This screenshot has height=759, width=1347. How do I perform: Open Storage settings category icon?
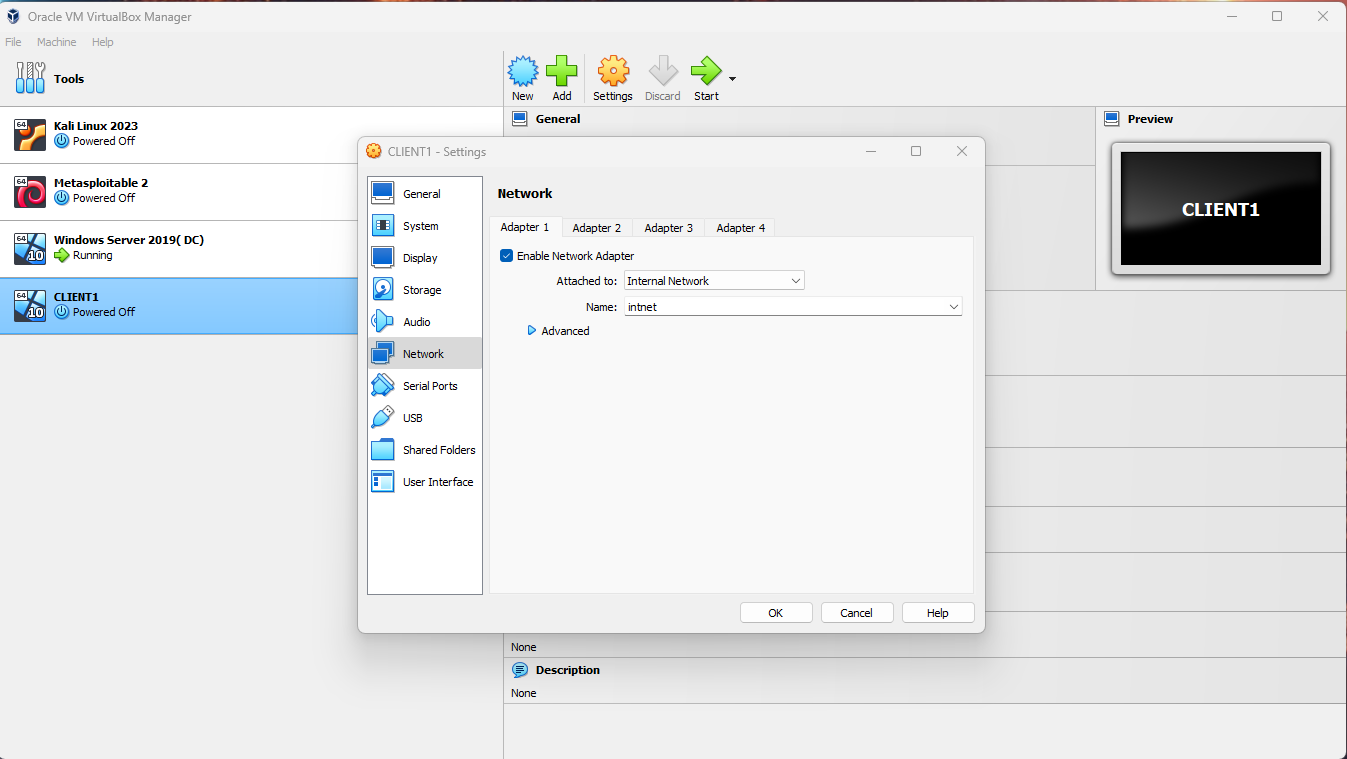(x=383, y=289)
